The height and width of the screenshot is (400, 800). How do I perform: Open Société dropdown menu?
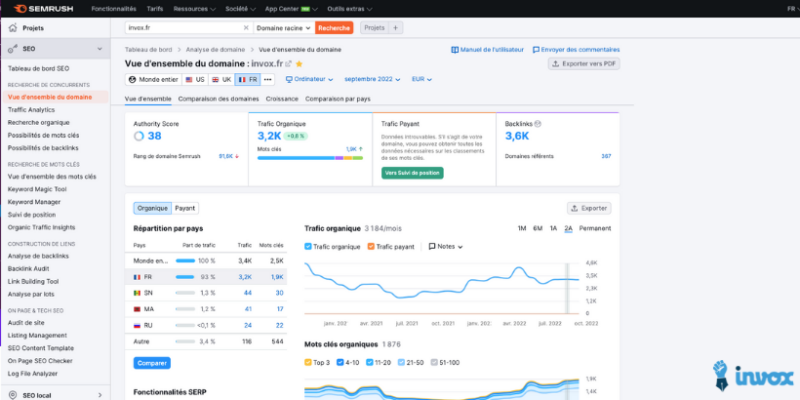[x=240, y=9]
